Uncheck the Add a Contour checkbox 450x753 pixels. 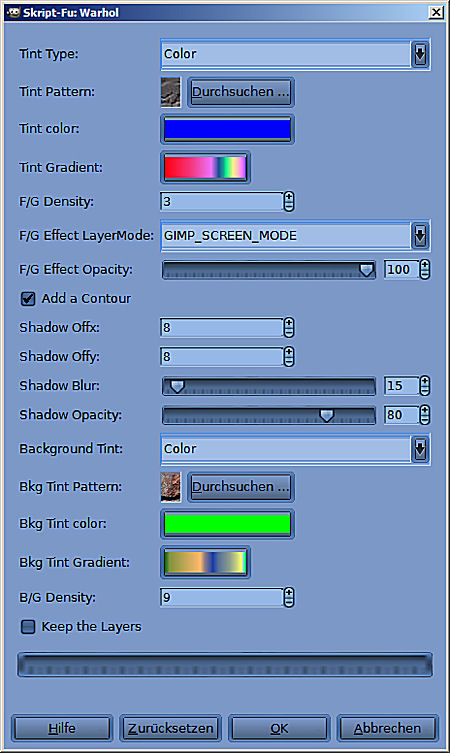click(x=28, y=299)
